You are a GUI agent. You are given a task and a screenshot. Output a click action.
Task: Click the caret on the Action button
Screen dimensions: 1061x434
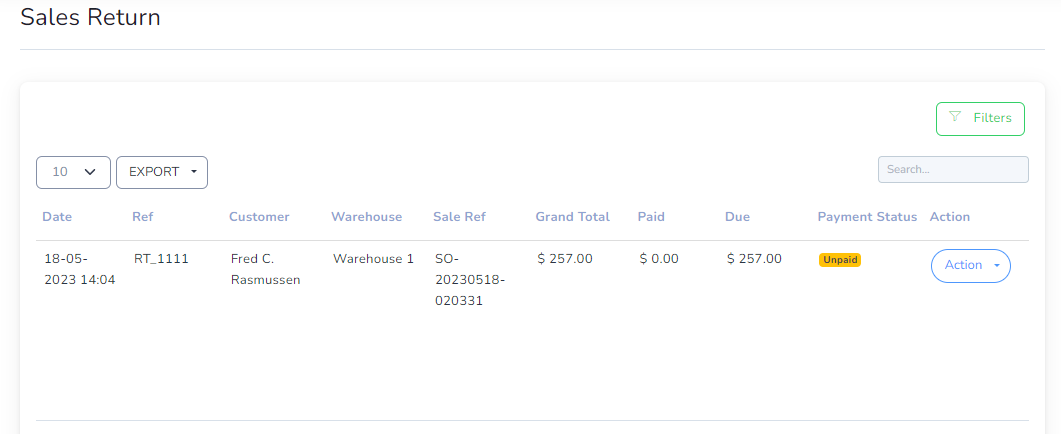pos(997,265)
